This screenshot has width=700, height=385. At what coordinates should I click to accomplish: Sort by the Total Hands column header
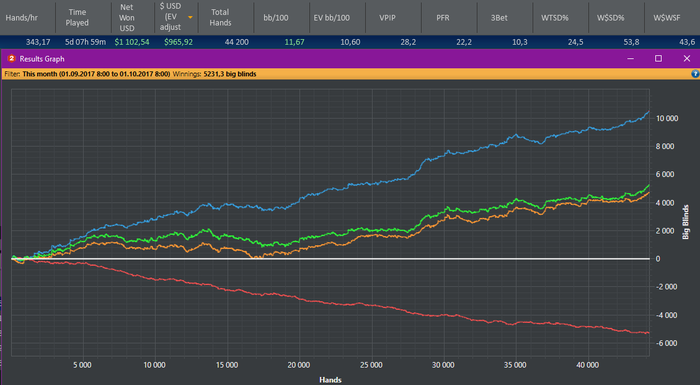point(226,17)
